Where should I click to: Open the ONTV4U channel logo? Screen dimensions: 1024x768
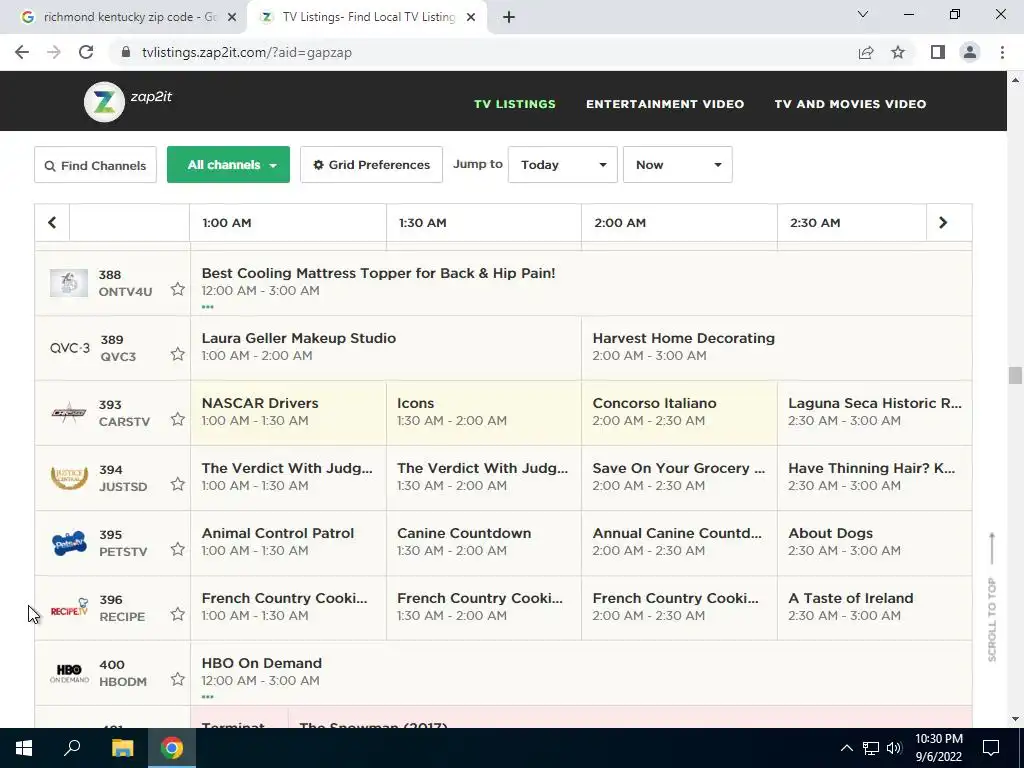tap(69, 283)
